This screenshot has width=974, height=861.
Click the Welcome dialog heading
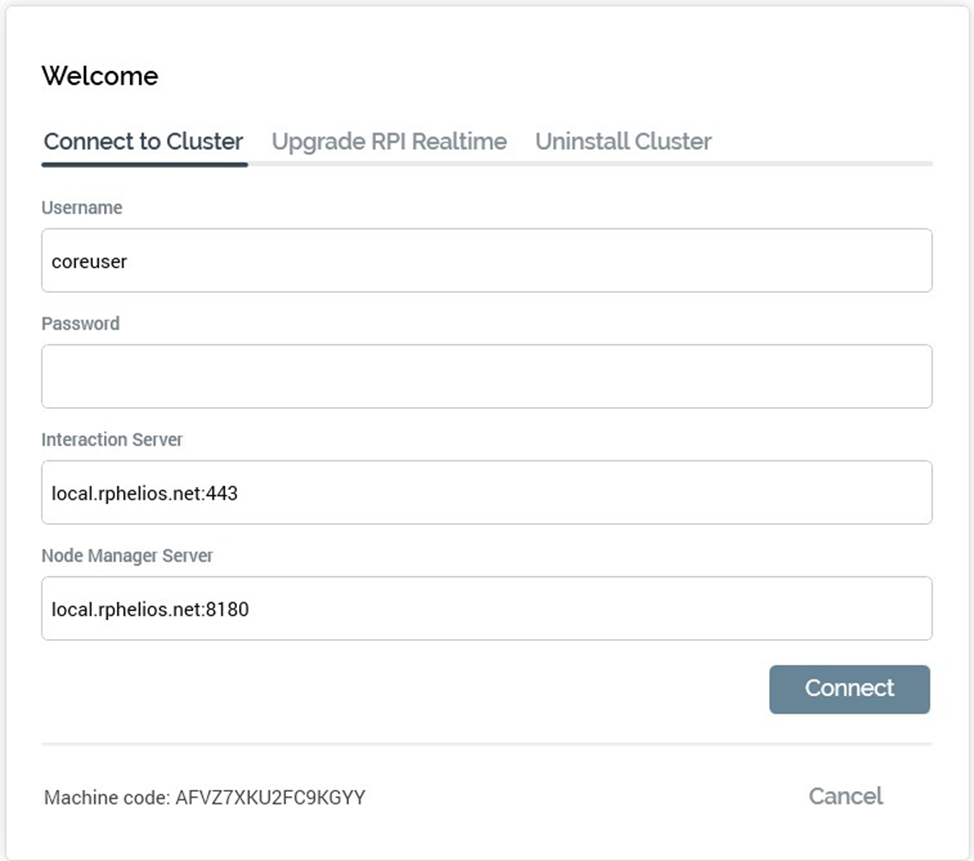(x=99, y=76)
